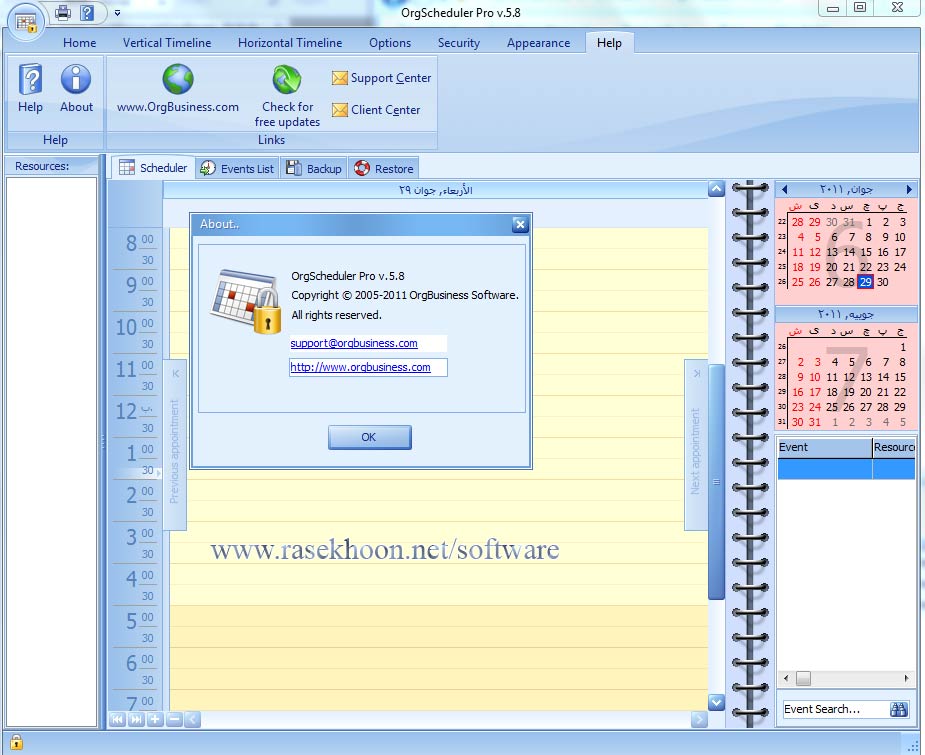Click the support@orgbusiness.com email link
925x755 pixels.
[x=354, y=343]
